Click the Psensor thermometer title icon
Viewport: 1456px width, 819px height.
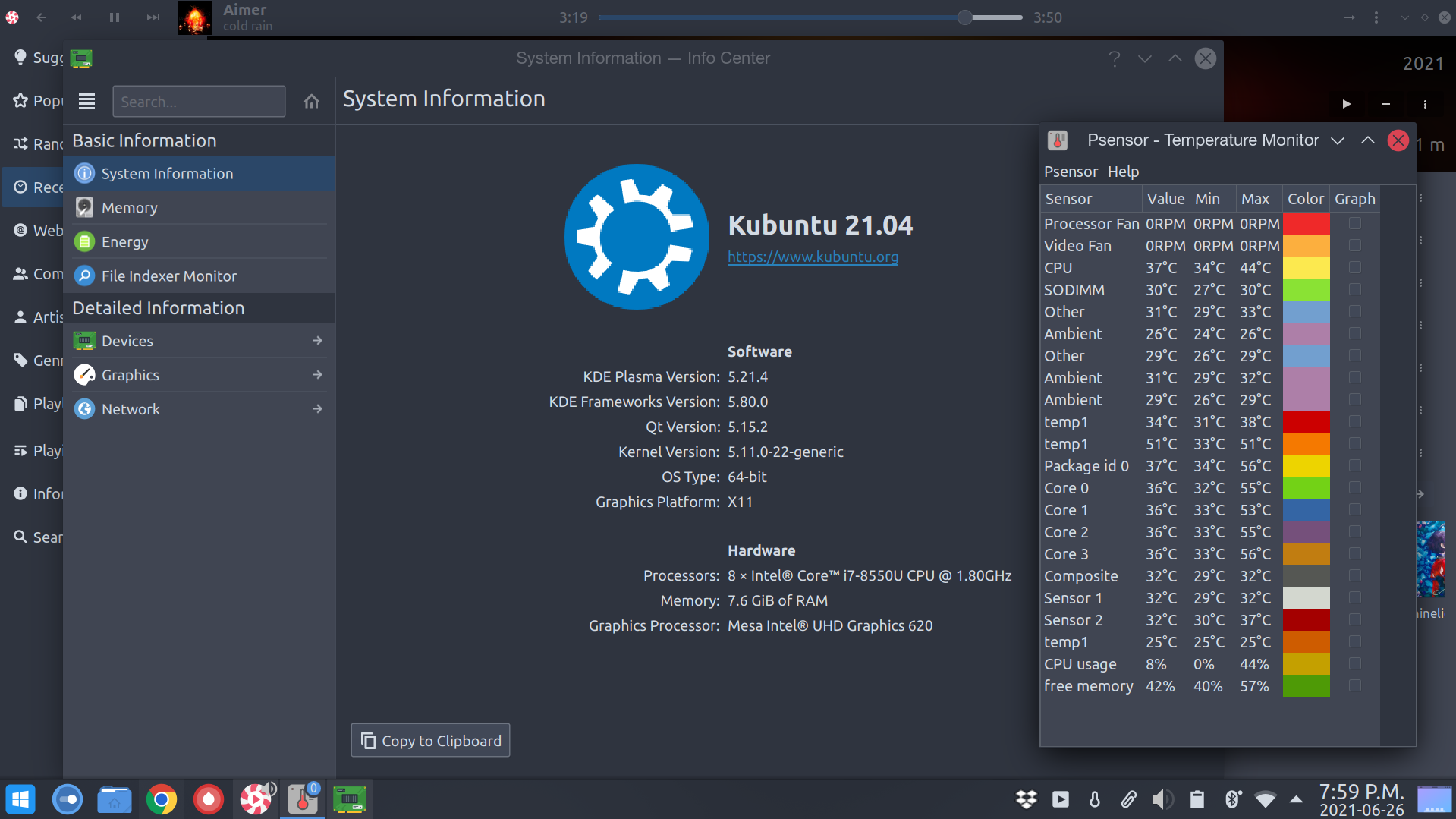[1058, 140]
